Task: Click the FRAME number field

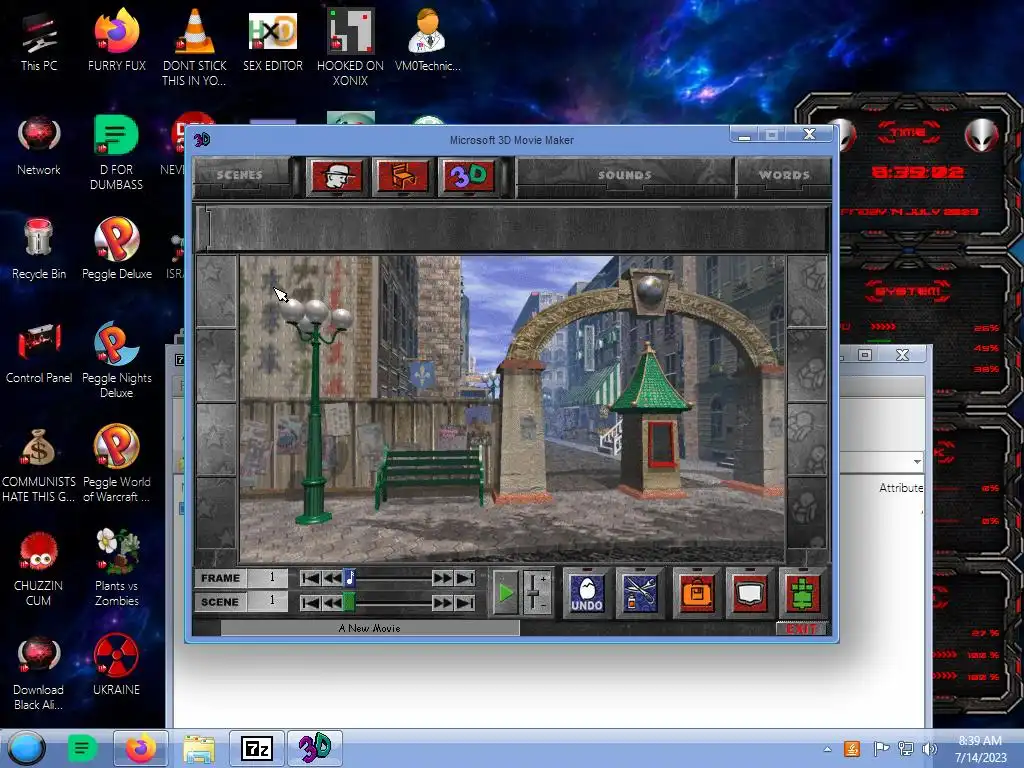Action: pyautogui.click(x=268, y=578)
